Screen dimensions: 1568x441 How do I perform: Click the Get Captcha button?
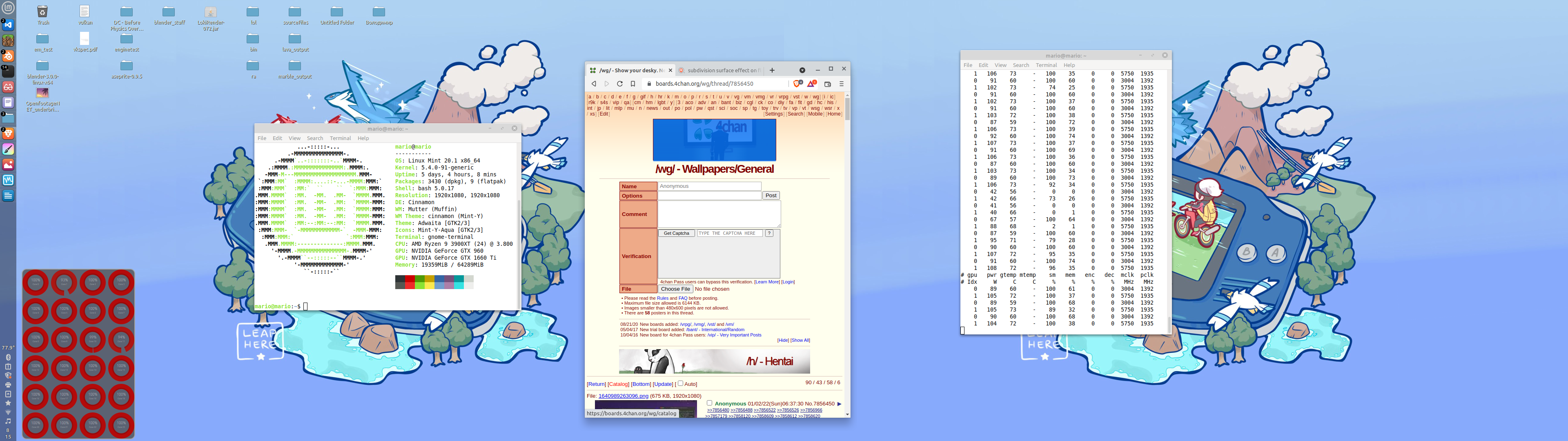(676, 233)
